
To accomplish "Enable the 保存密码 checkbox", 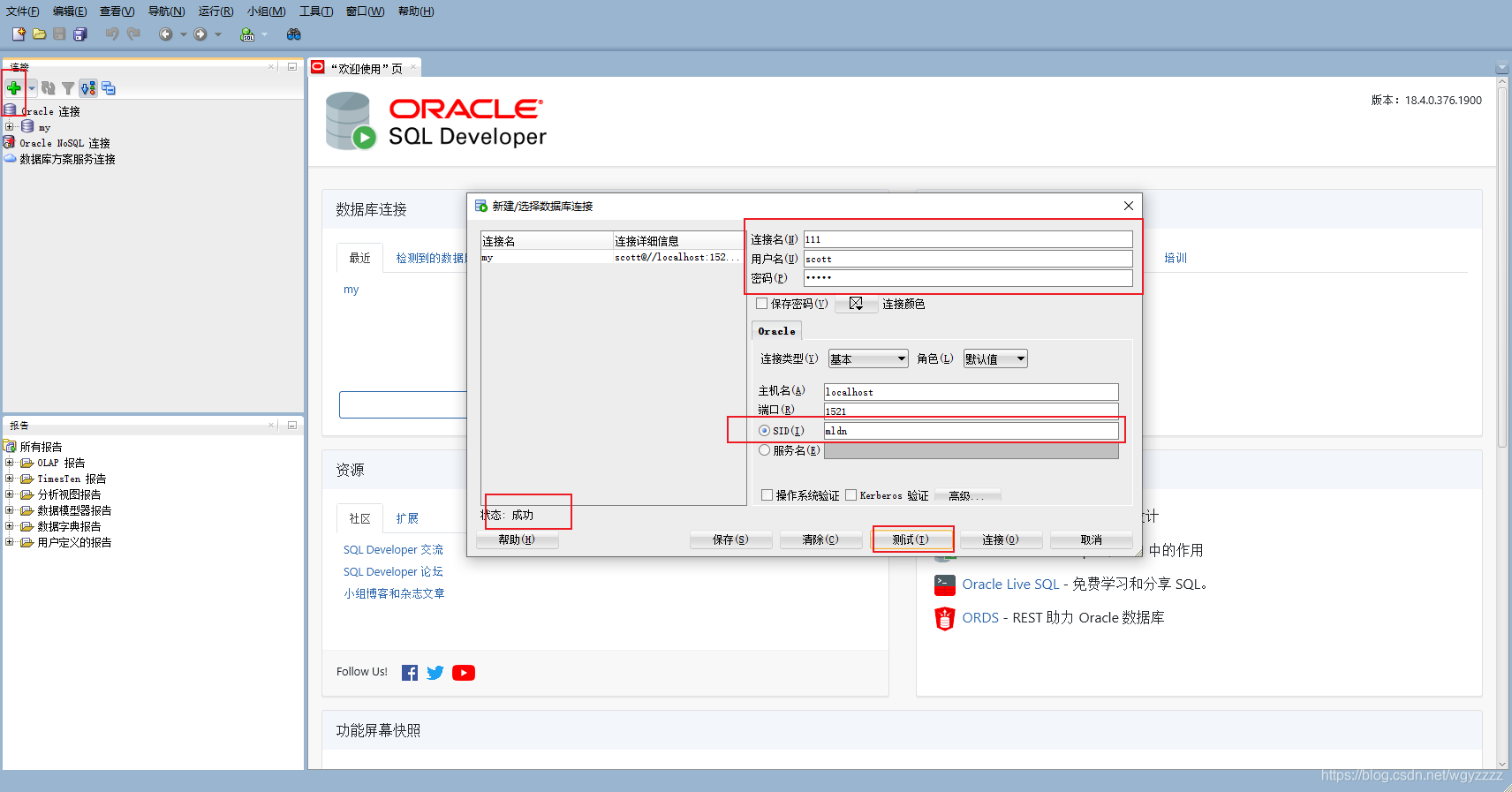I will coord(761,303).
